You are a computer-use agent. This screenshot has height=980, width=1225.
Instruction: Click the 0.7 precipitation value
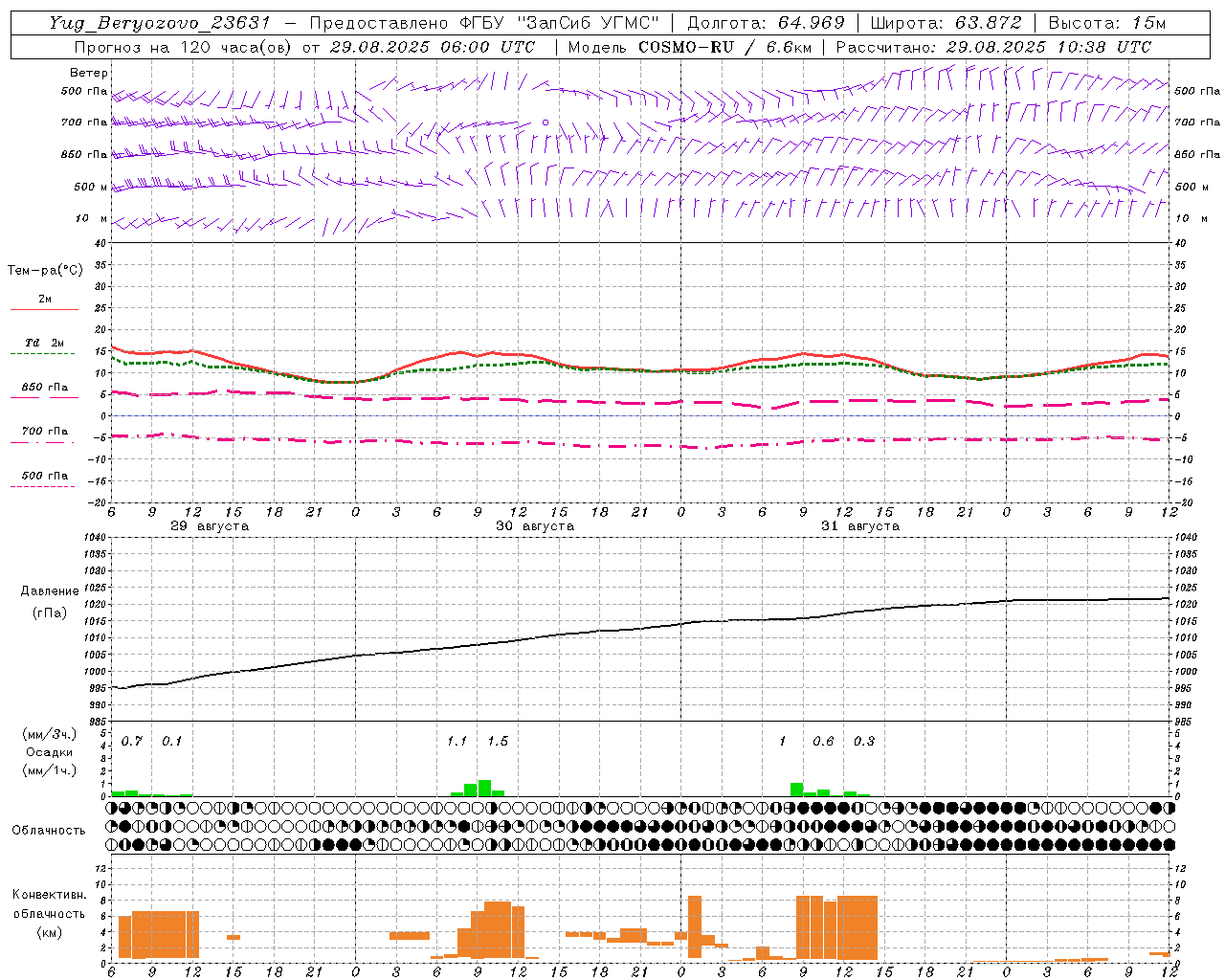[x=132, y=742]
